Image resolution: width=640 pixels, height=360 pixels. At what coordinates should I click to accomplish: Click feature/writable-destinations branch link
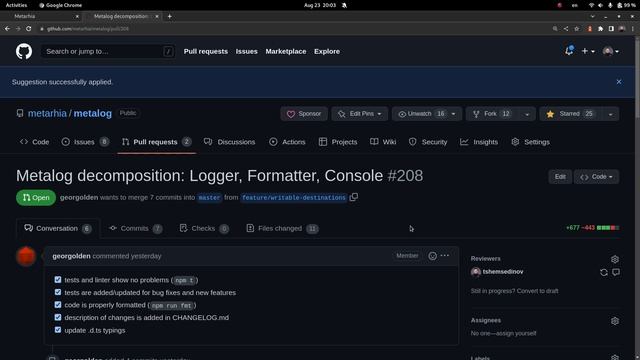pos(293,198)
